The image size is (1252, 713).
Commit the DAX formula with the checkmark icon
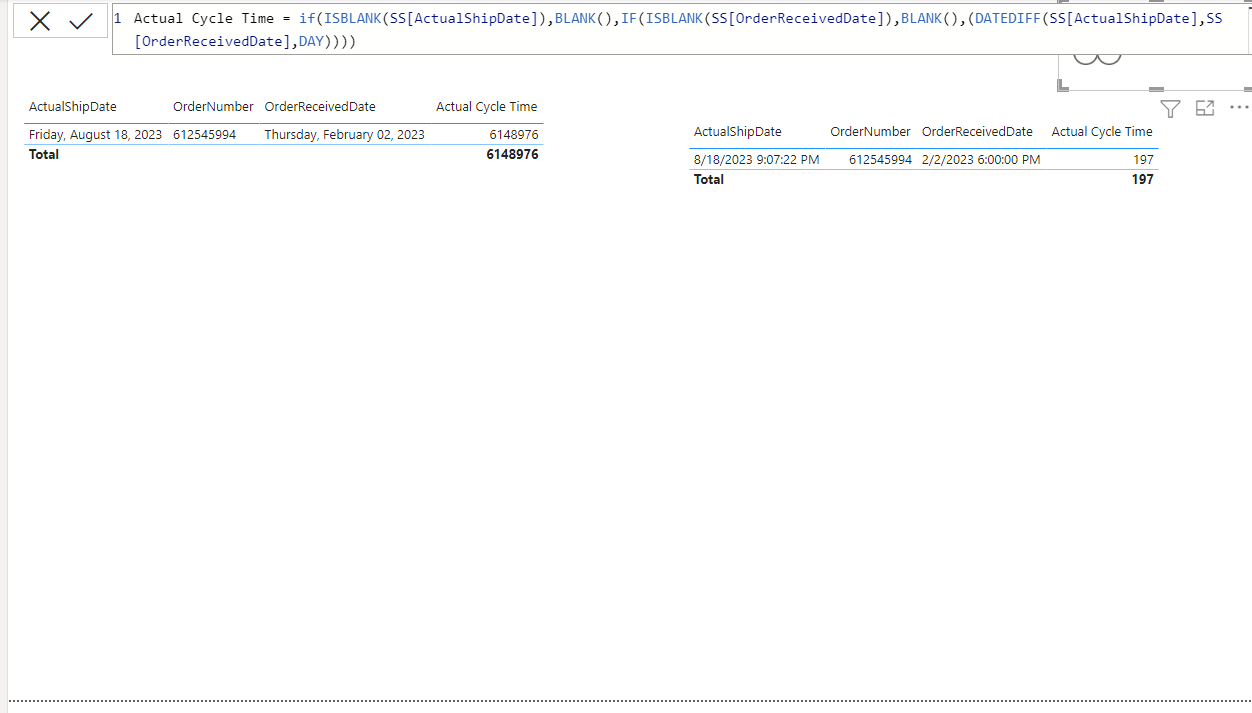coord(81,21)
